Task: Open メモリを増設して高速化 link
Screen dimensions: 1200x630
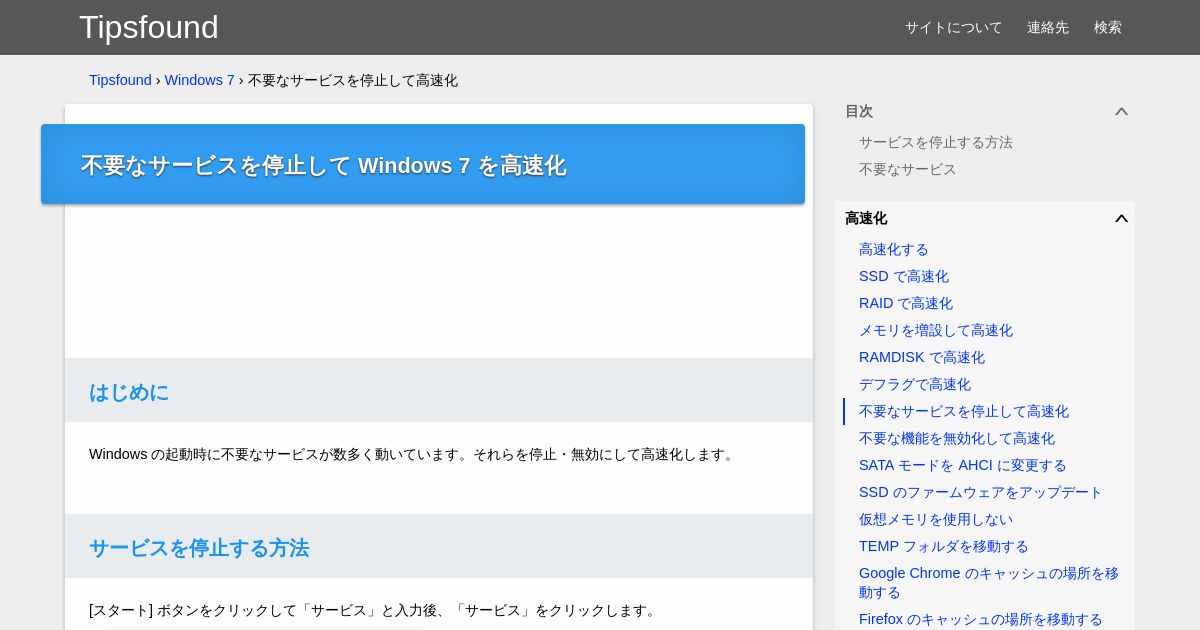Action: pos(936,330)
